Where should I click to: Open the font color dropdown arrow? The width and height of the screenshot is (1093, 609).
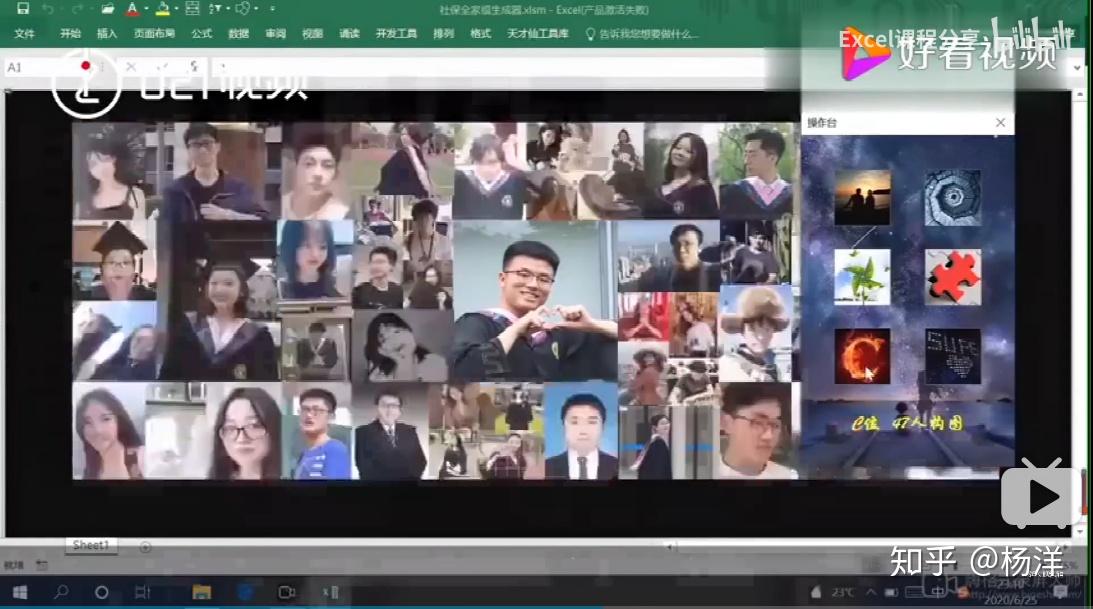click(x=146, y=8)
